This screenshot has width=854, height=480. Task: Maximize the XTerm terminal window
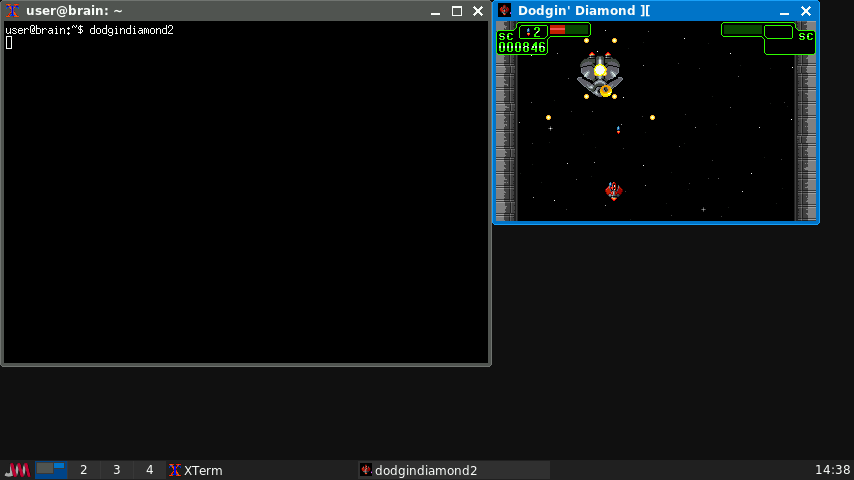(x=457, y=11)
